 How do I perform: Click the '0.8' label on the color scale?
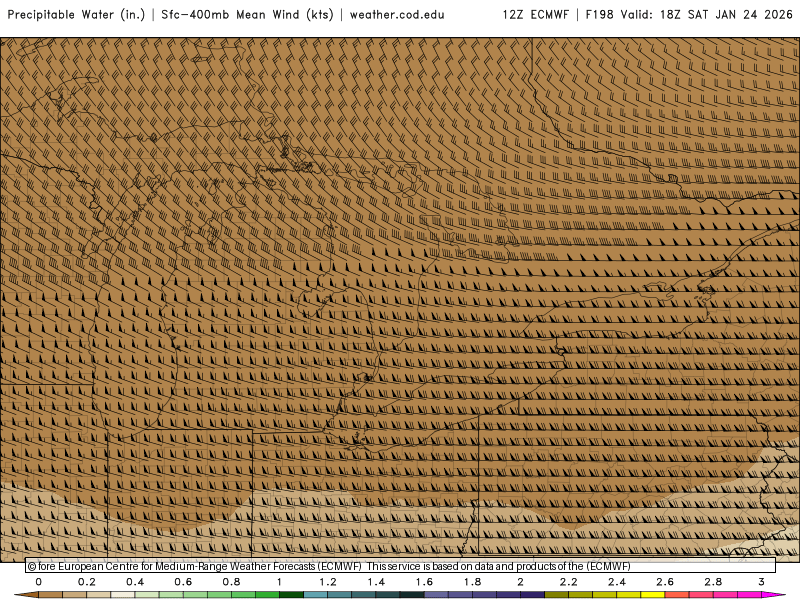[231, 582]
